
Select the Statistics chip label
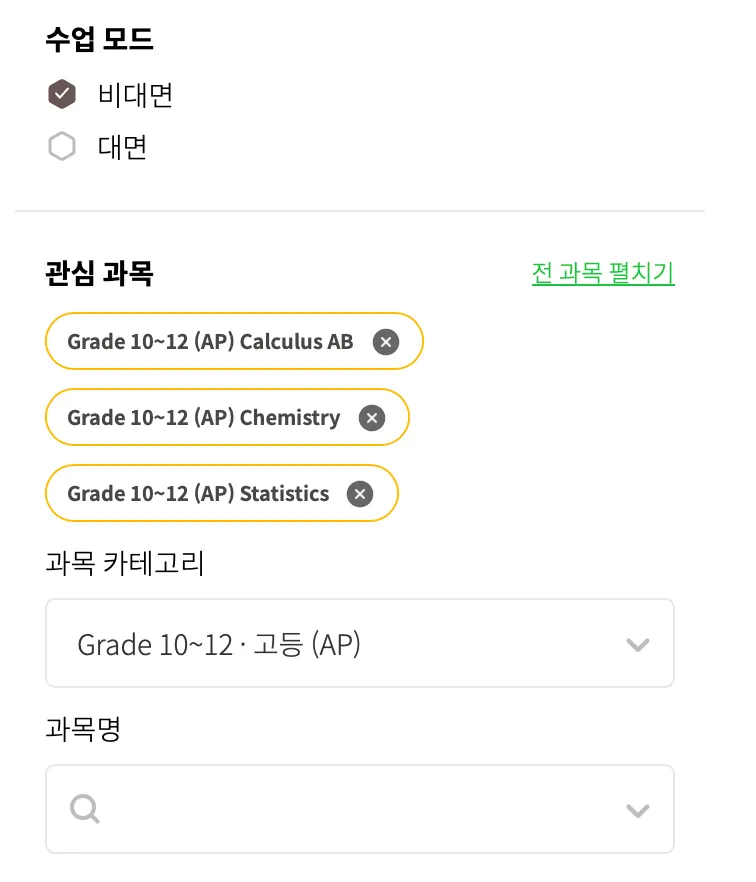point(198,494)
